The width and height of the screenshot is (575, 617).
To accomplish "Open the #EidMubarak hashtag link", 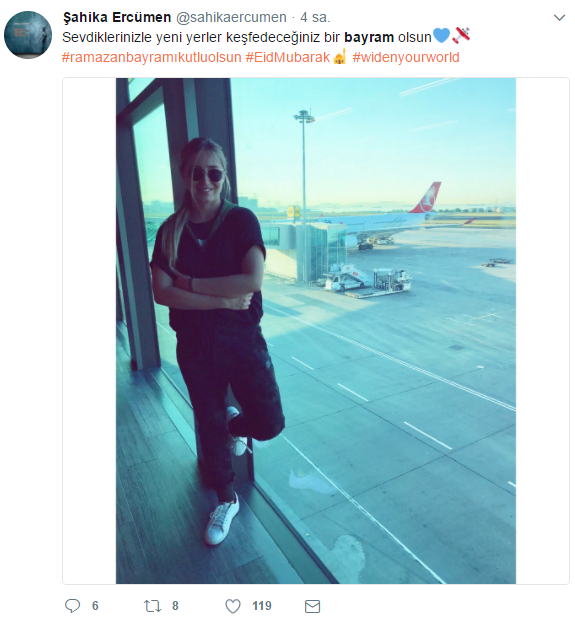I will pyautogui.click(x=288, y=57).
